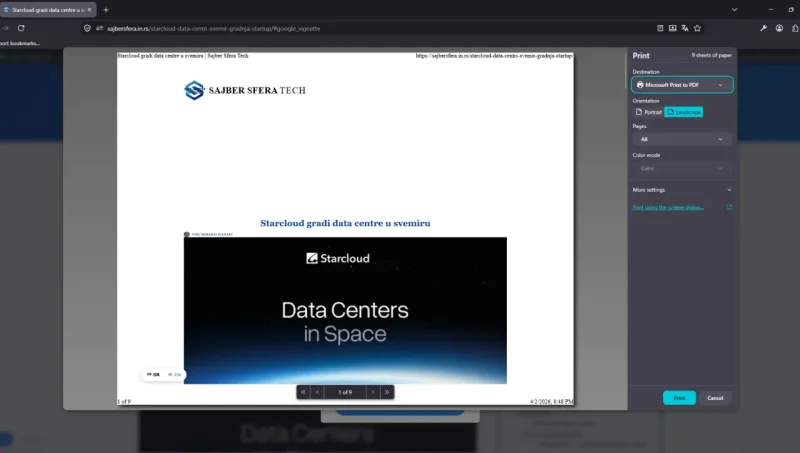The width and height of the screenshot is (800, 453).
Task: Click the page number field 1 of 9
Action: coord(345,392)
